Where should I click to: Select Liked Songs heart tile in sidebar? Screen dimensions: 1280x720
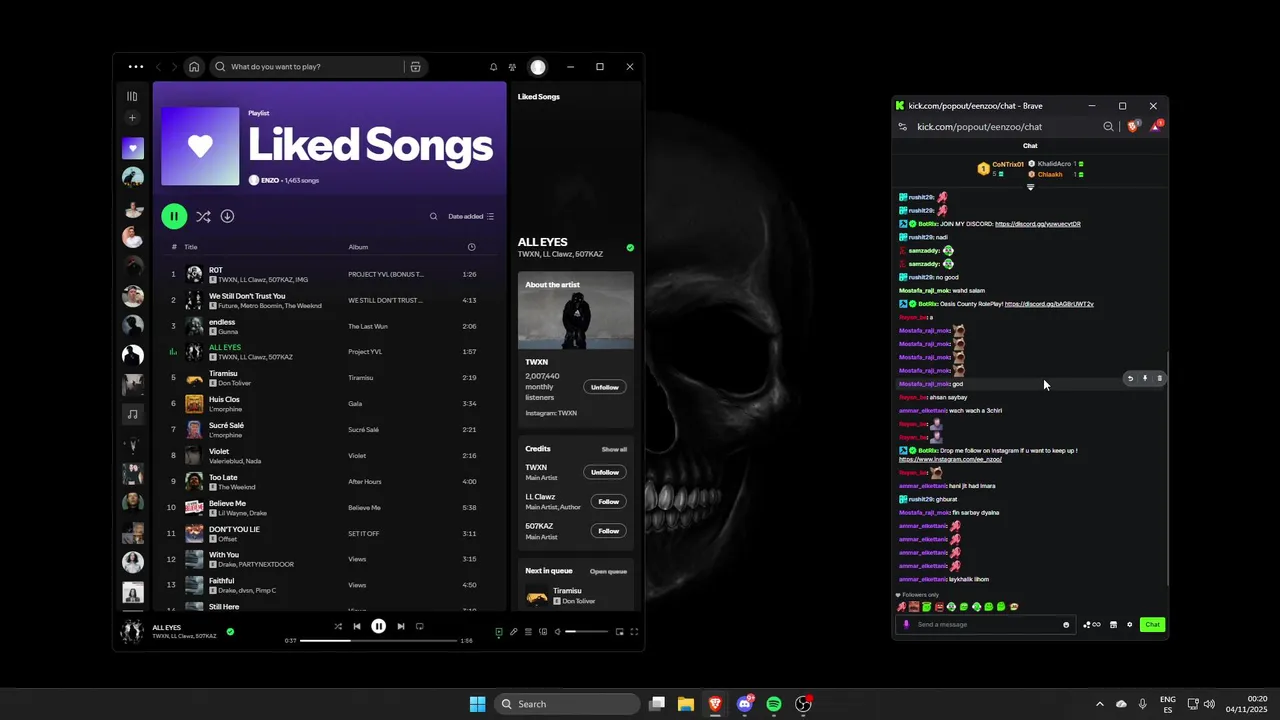click(x=132, y=148)
